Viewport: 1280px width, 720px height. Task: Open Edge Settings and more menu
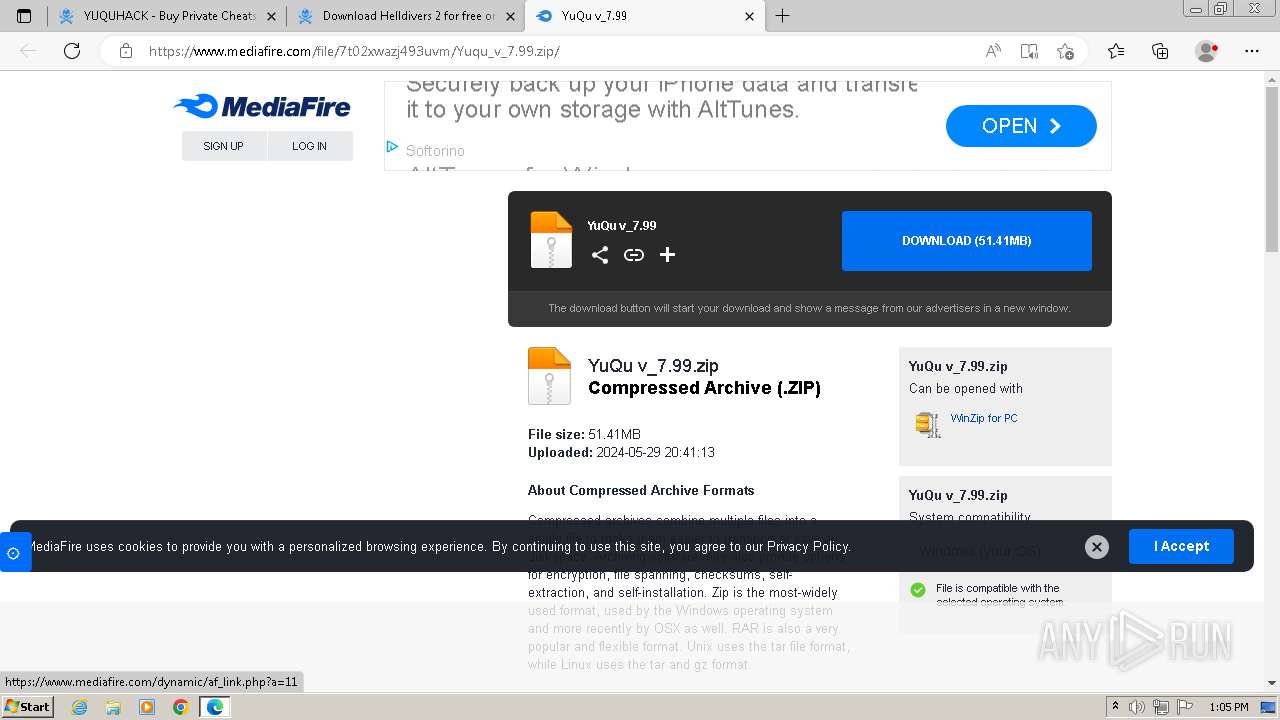coord(1252,51)
